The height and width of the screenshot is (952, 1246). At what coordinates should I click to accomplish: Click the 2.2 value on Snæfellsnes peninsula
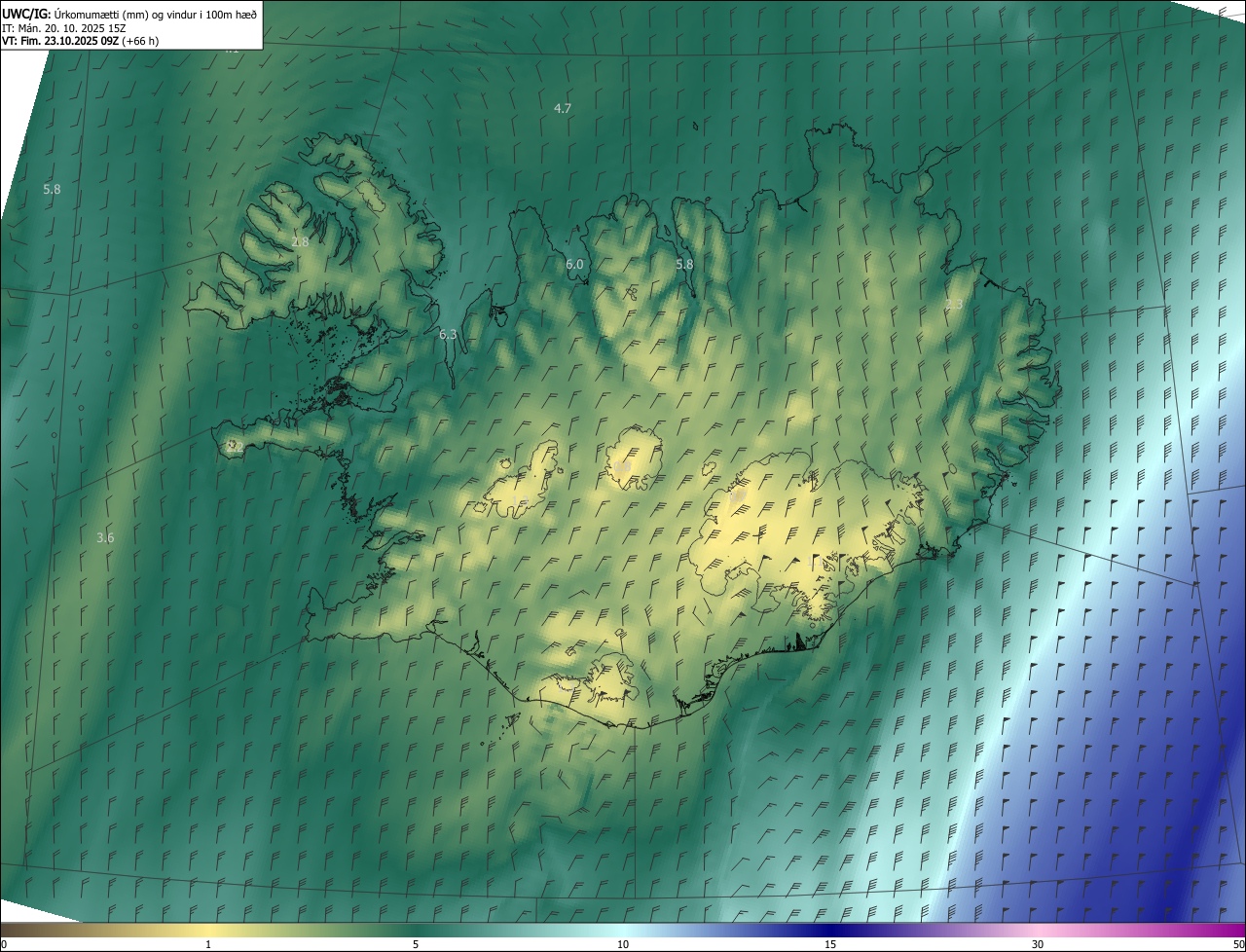[235, 446]
